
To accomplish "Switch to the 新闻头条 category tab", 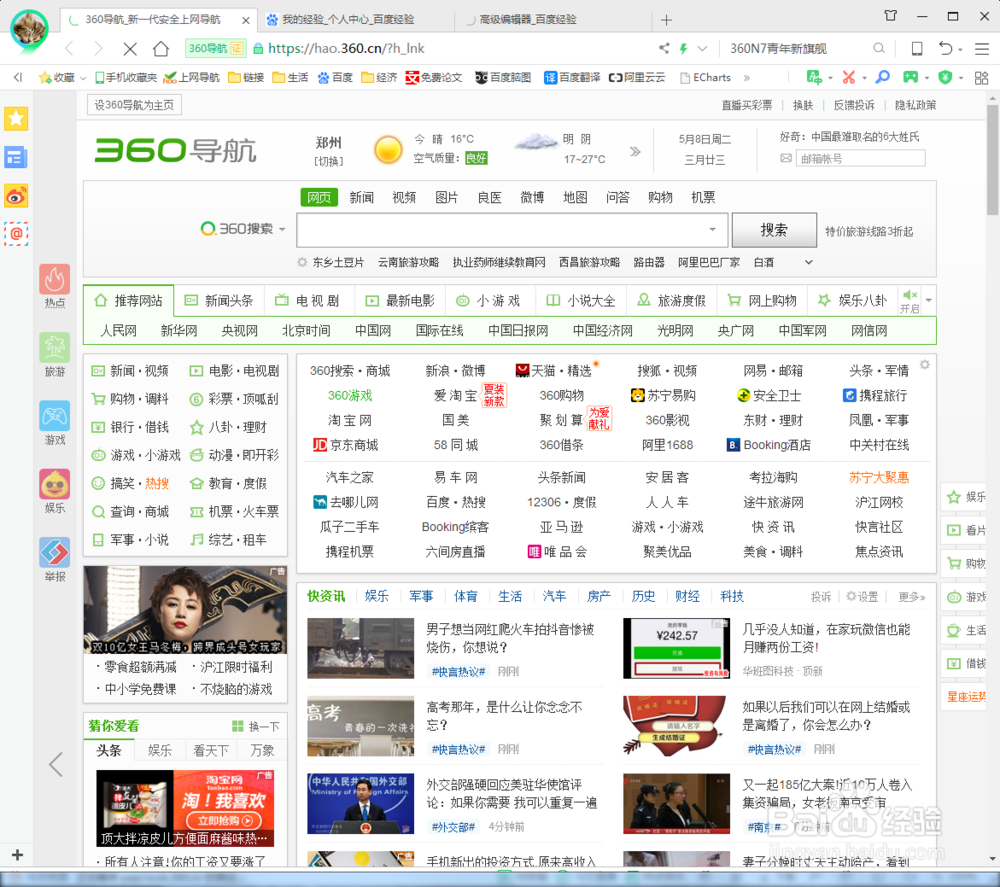I will tap(219, 300).
